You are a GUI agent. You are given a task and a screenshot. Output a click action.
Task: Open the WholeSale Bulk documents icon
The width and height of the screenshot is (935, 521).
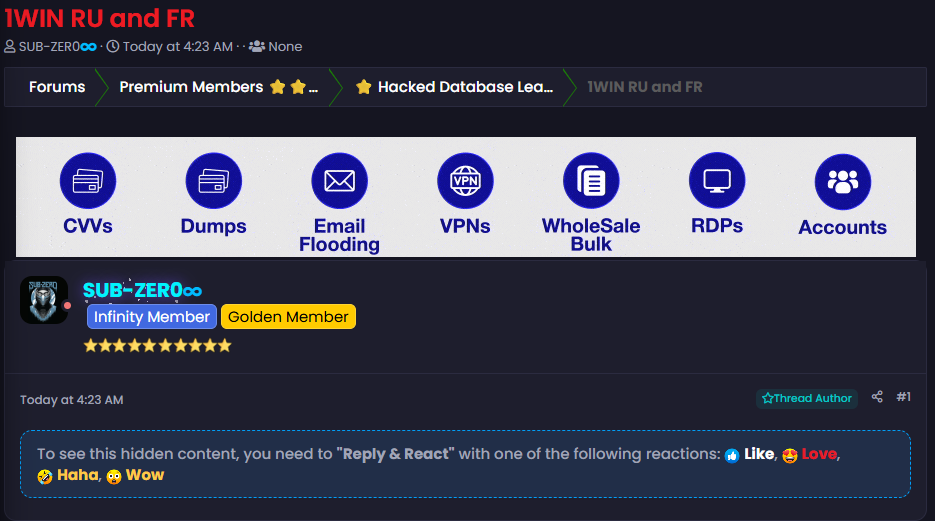(x=591, y=181)
